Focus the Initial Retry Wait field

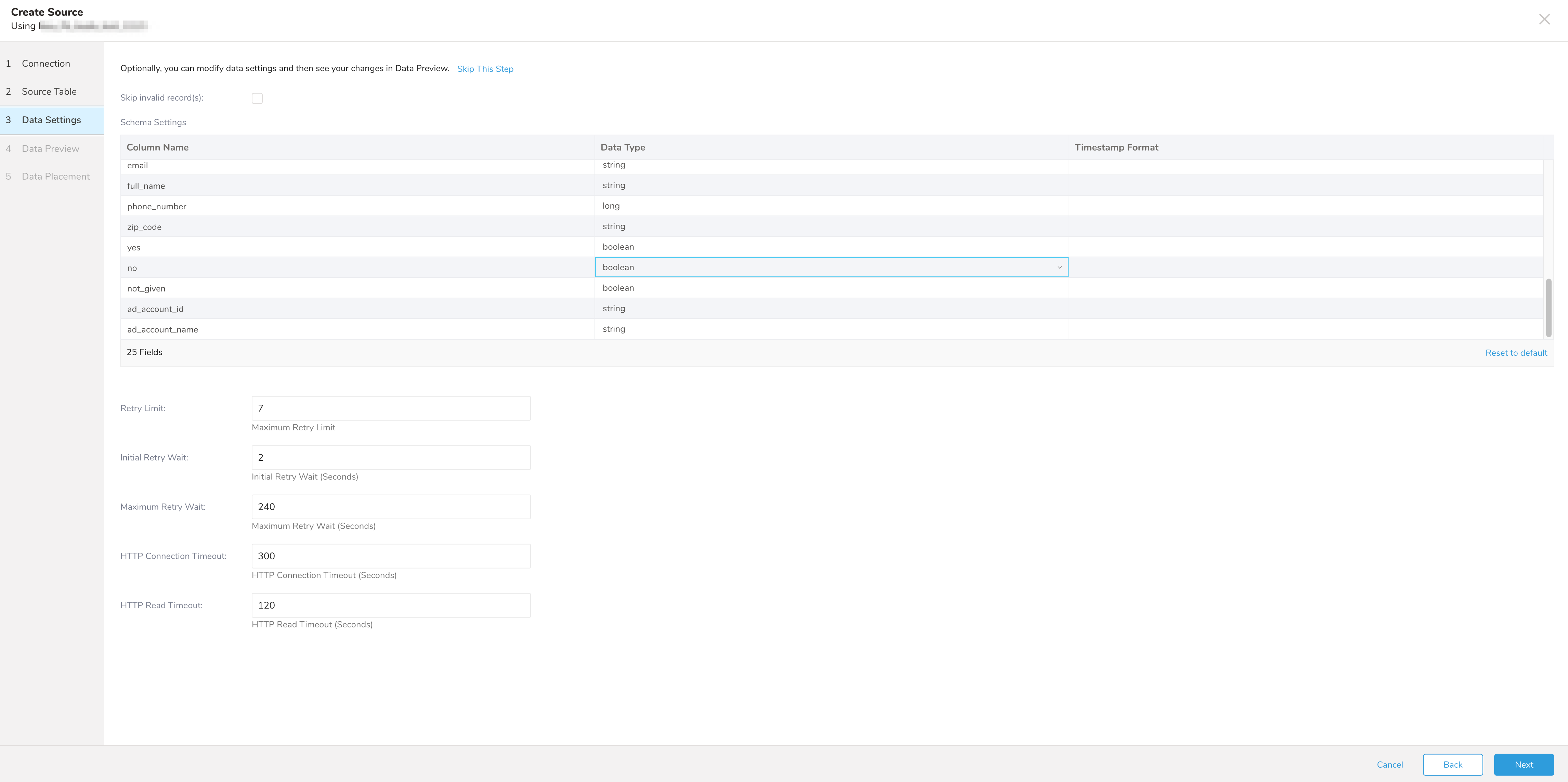point(391,458)
